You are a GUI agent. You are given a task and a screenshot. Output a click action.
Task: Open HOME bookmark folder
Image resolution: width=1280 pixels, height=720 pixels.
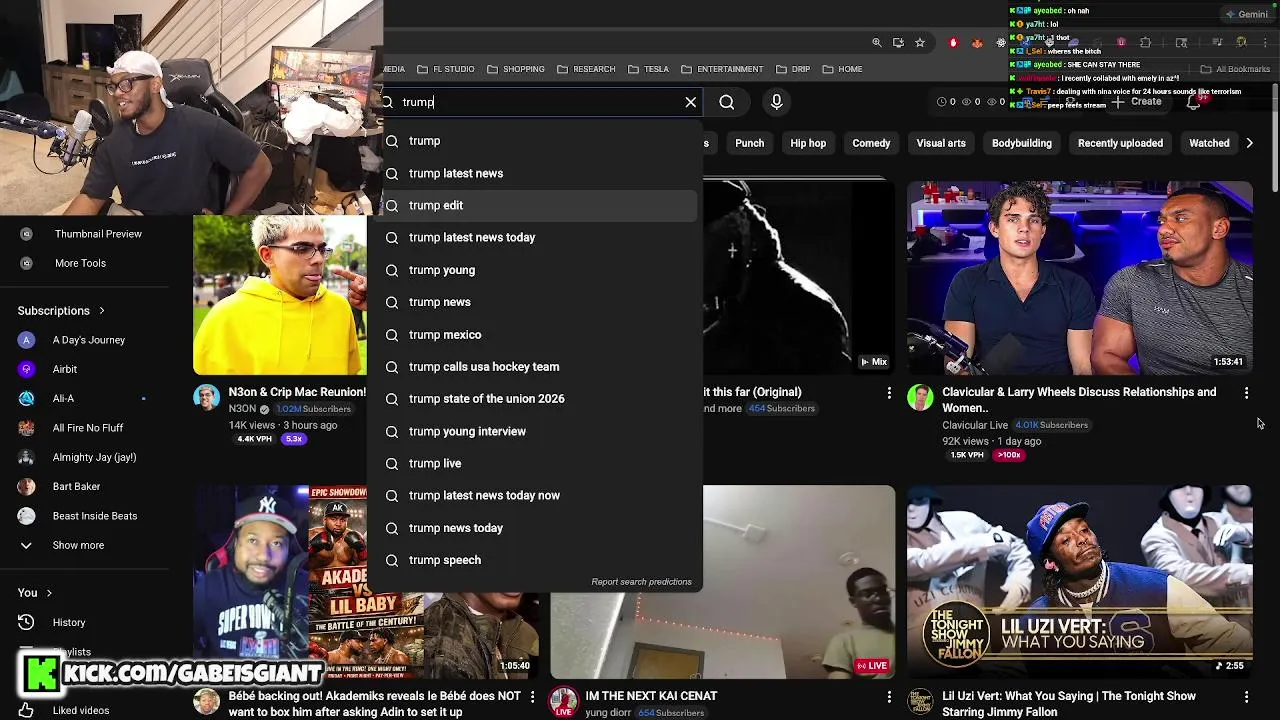842,69
